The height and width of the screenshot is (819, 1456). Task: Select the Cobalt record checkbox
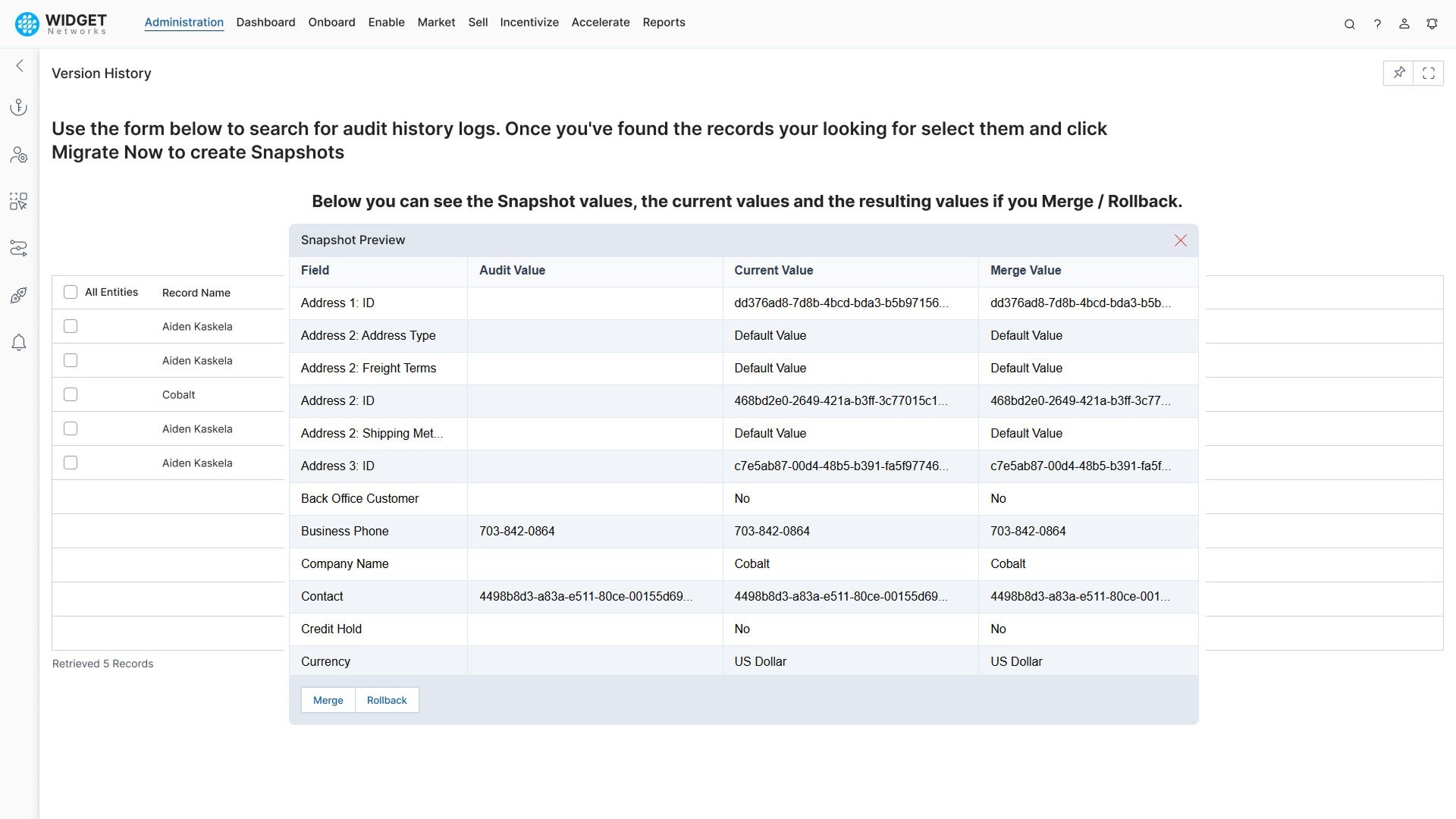point(71,394)
